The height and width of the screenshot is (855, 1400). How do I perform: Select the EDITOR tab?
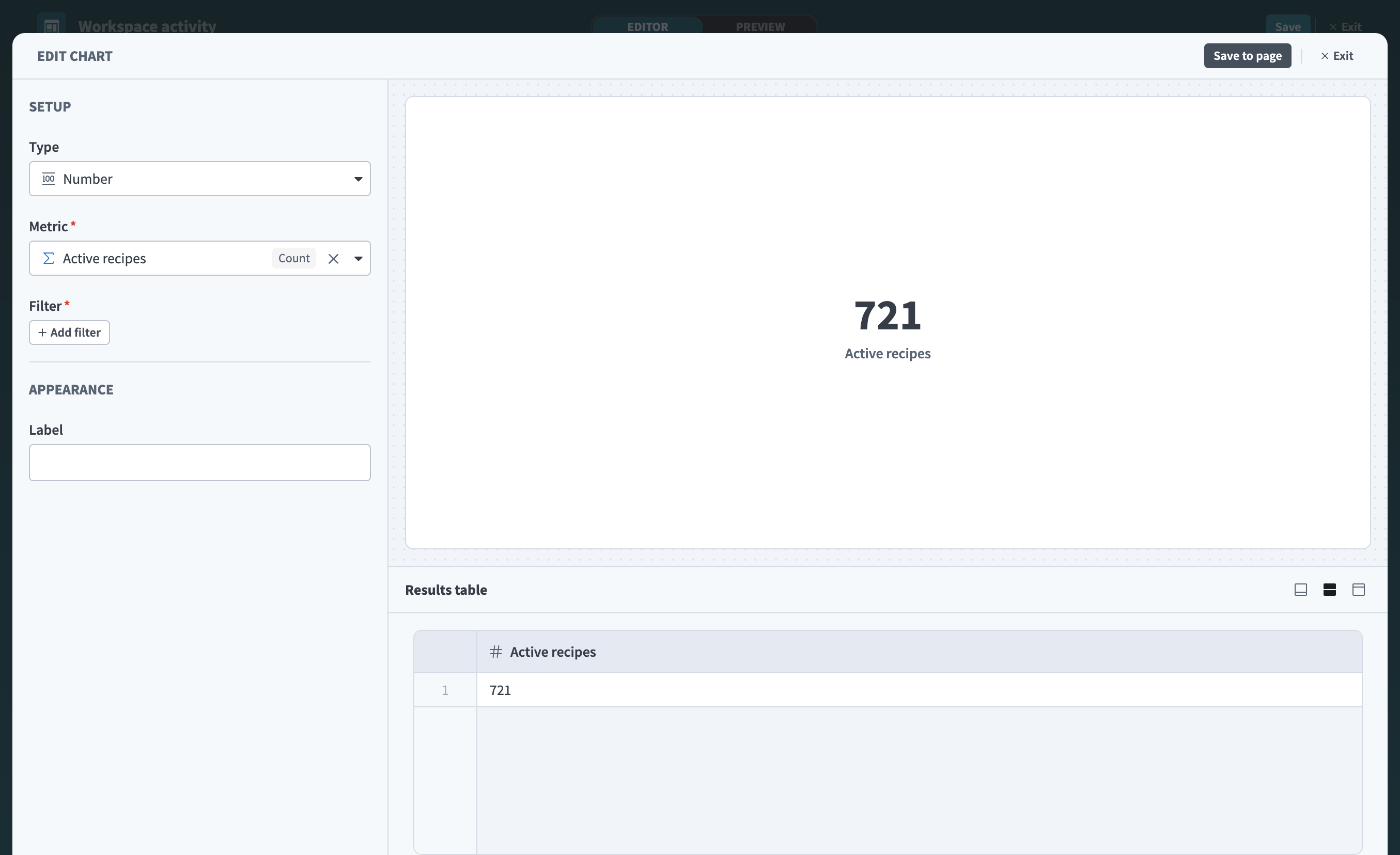click(648, 26)
